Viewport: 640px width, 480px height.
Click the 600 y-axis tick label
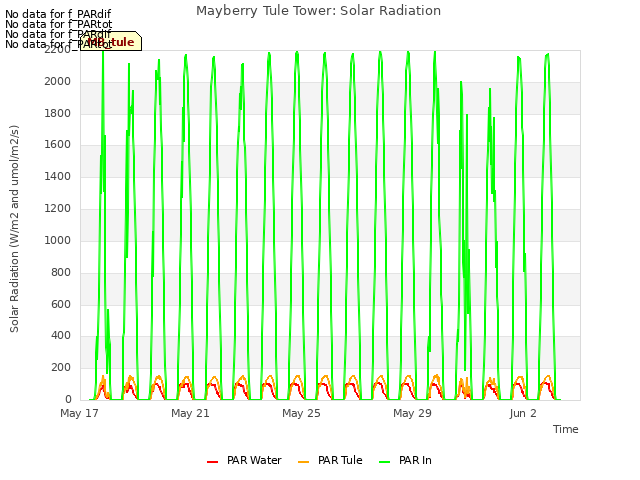pyautogui.click(x=61, y=304)
